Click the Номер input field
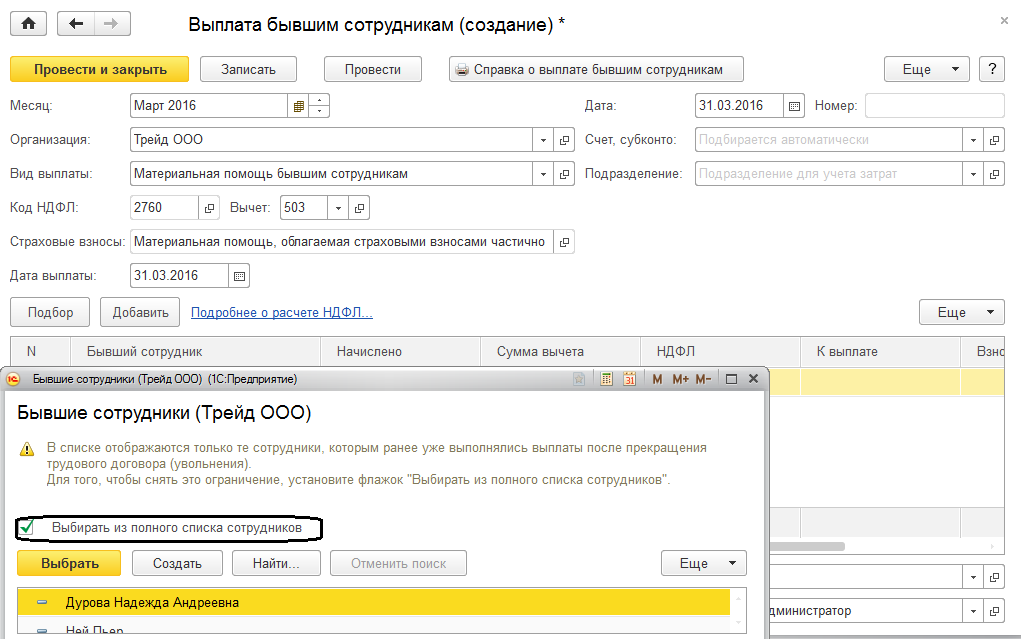 pyautogui.click(x=934, y=106)
